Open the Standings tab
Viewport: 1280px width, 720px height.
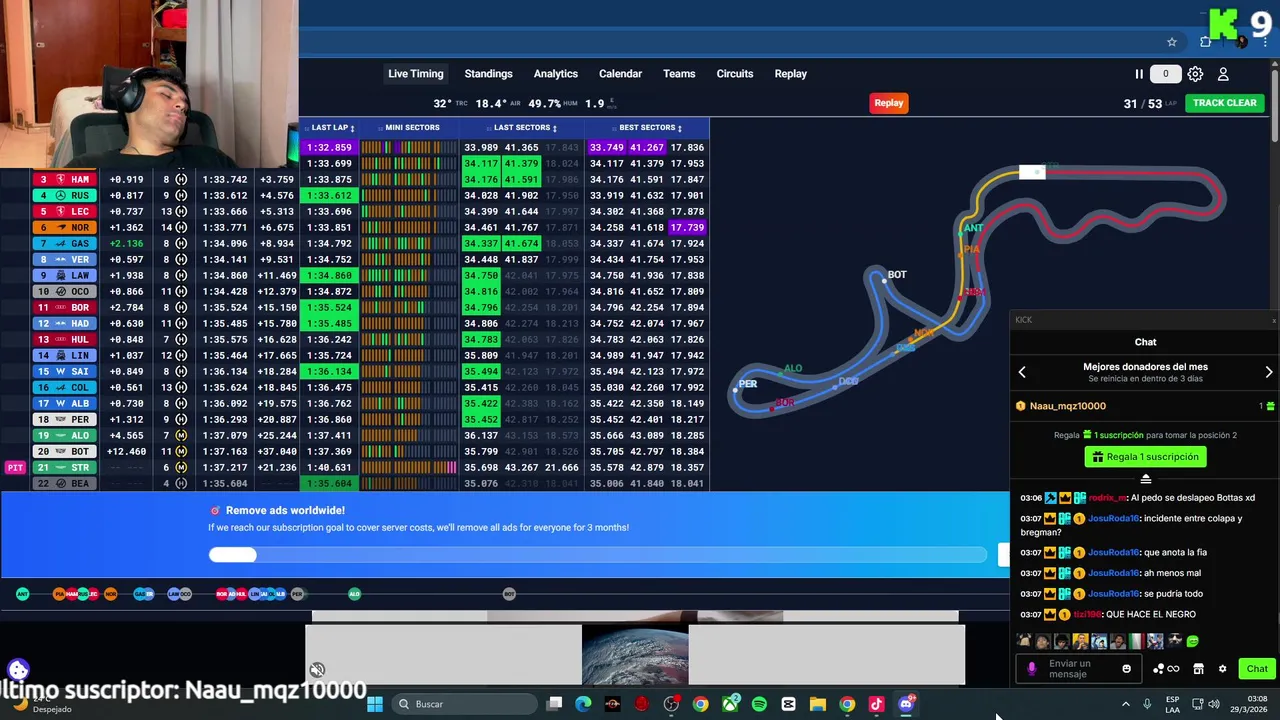[x=488, y=74]
